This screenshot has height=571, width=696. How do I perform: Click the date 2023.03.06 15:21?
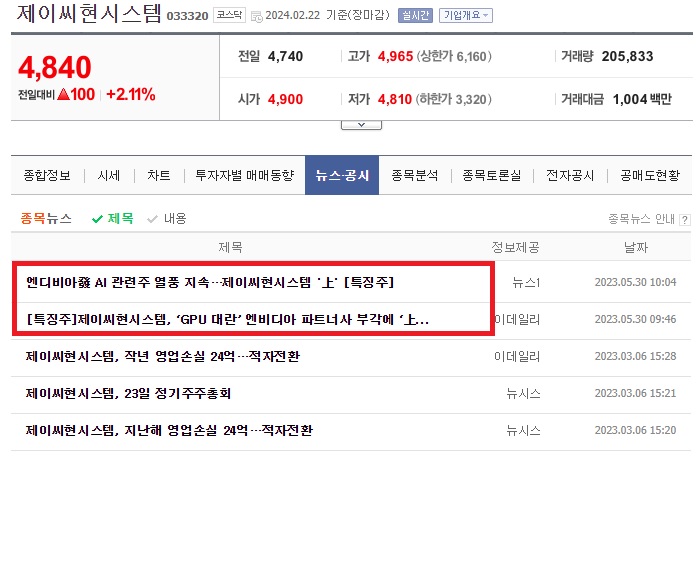coord(635,393)
